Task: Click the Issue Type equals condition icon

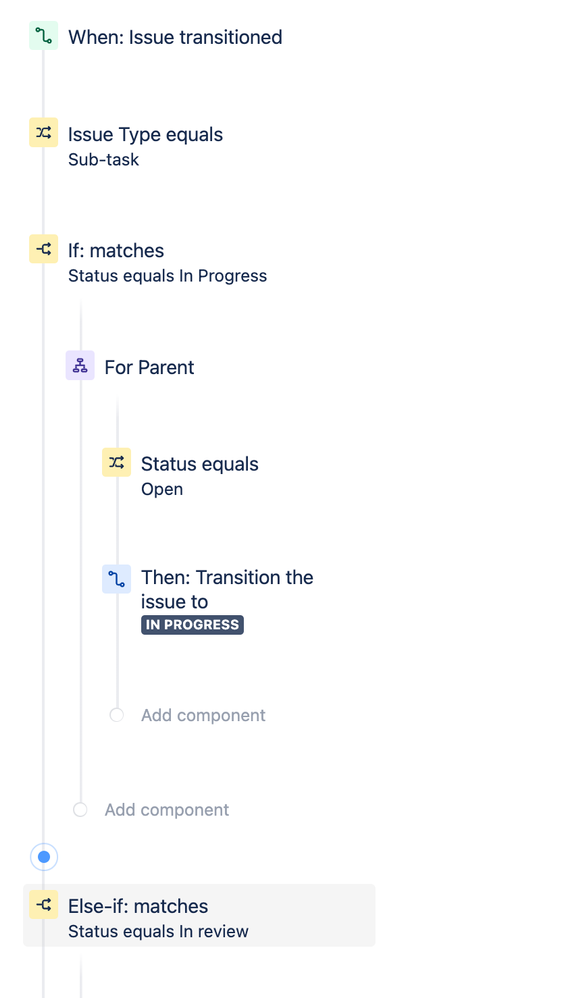Action: (43, 132)
